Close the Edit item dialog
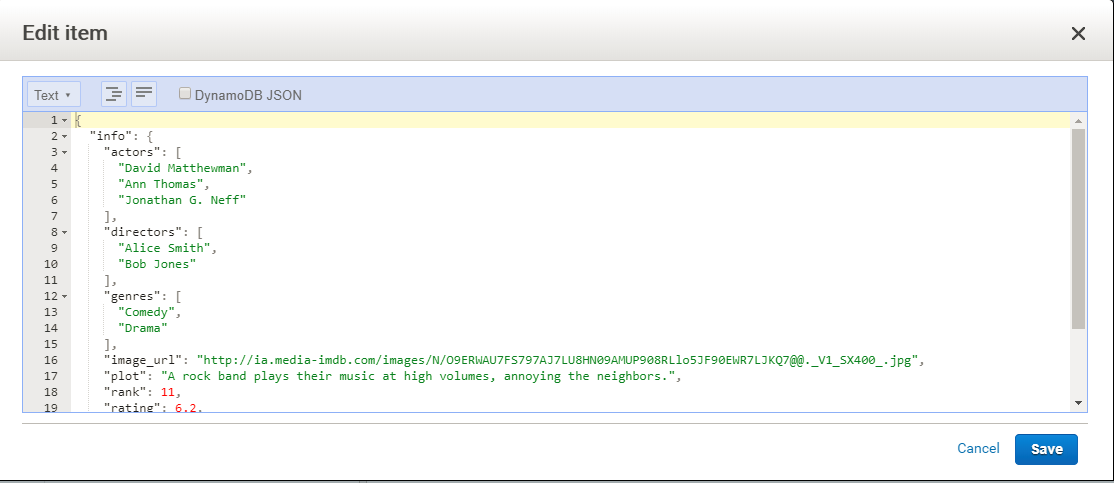Viewport: 1114px width, 483px height. click(x=1078, y=33)
